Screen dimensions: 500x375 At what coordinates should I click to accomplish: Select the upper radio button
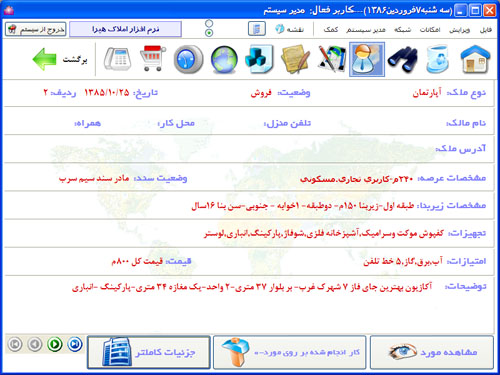pos(209,23)
